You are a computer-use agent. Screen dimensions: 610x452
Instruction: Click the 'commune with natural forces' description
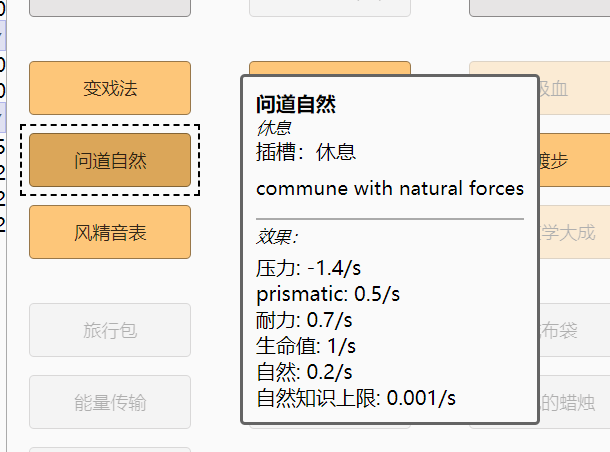[390, 188]
